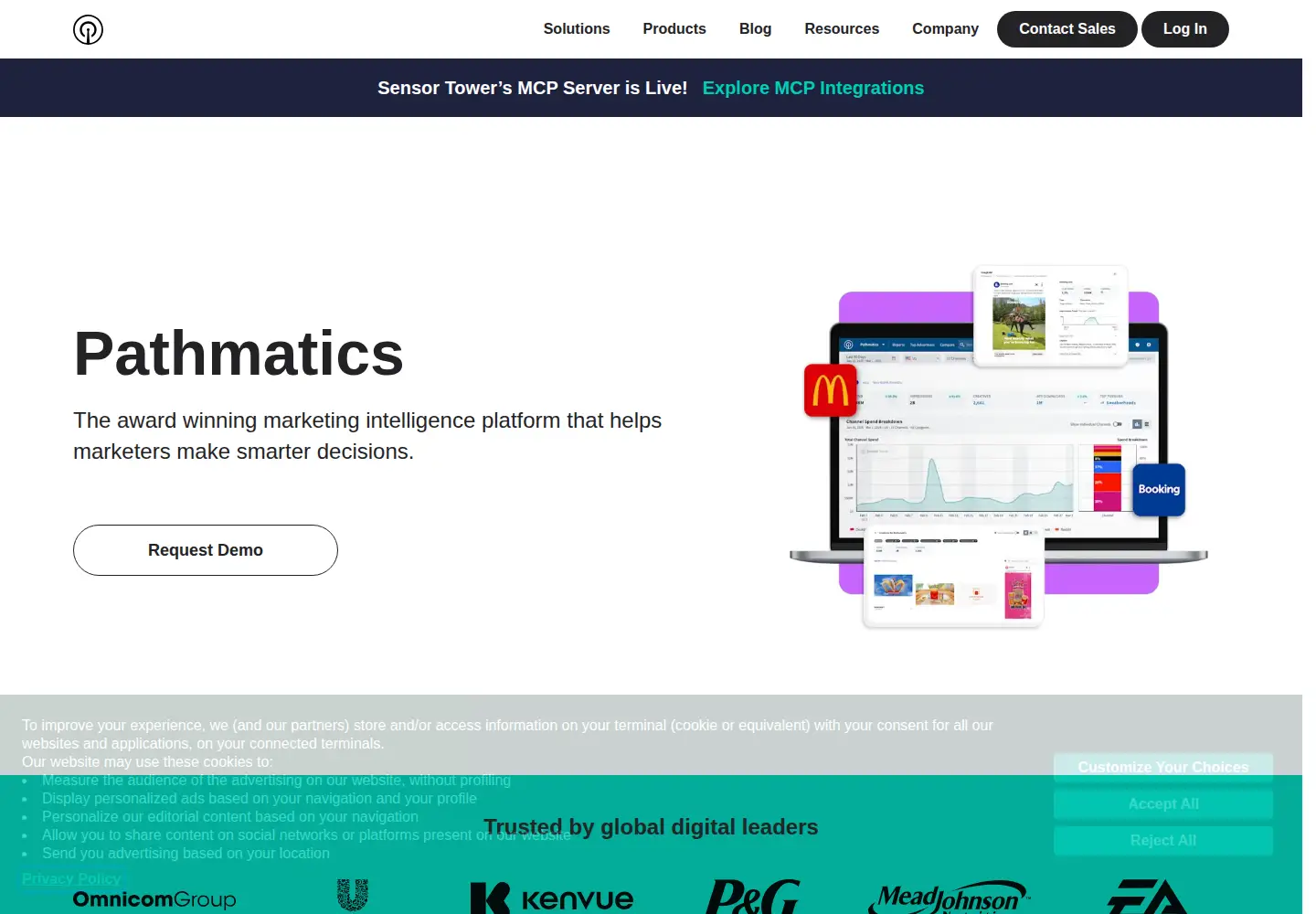
Task: Click the Unilever logo
Action: click(353, 895)
